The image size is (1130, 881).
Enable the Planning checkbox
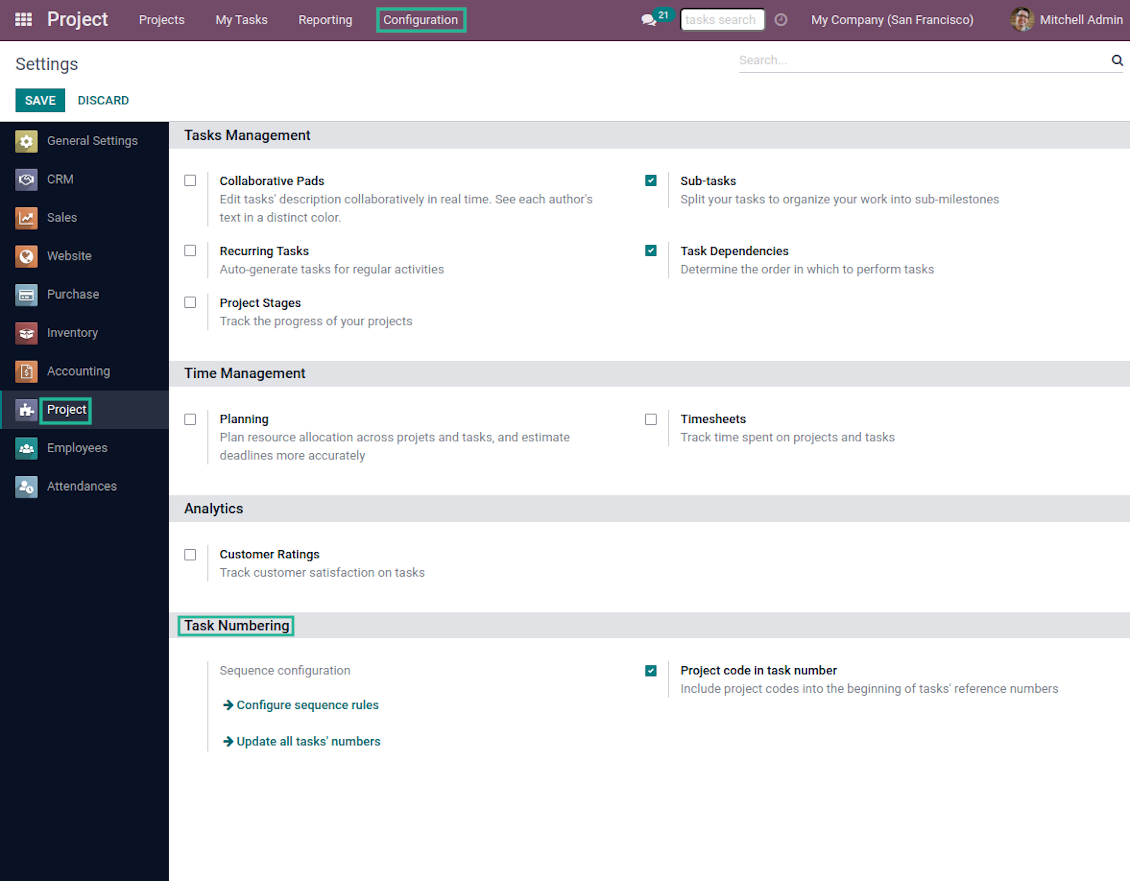[190, 419]
